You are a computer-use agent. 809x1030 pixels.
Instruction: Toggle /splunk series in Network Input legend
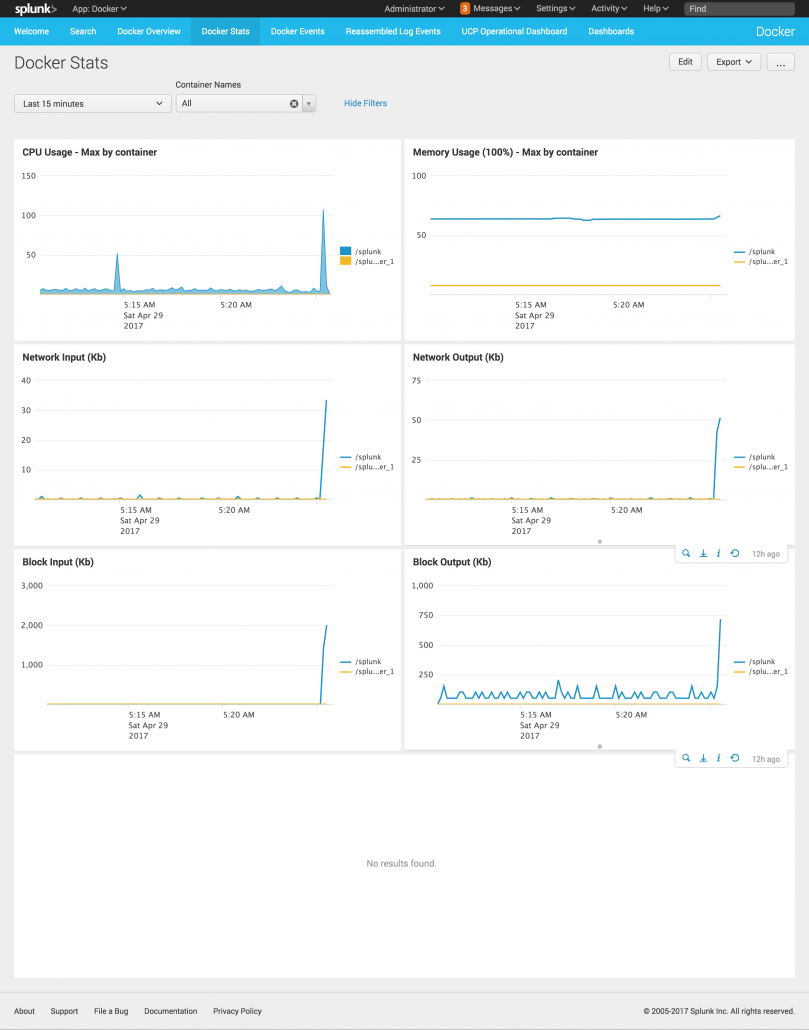(x=368, y=457)
